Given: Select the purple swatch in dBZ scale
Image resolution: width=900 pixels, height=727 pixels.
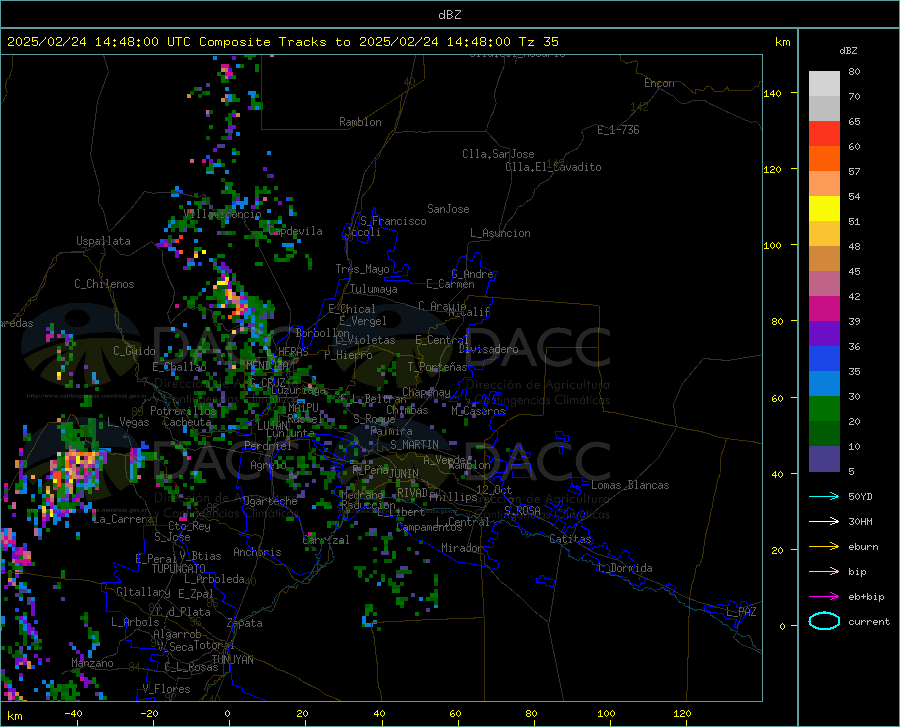Looking at the screenshot, I should click(824, 334).
